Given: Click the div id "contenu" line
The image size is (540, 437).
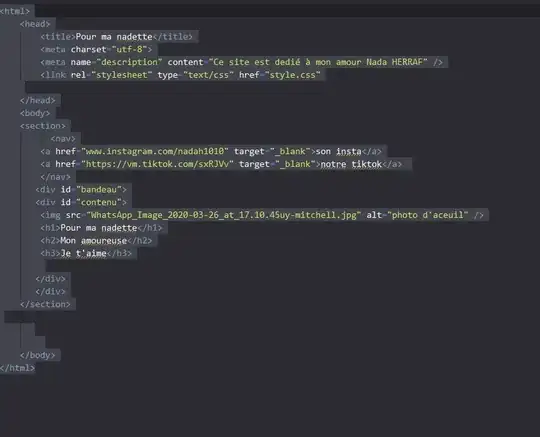Looking at the screenshot, I should tap(81, 202).
